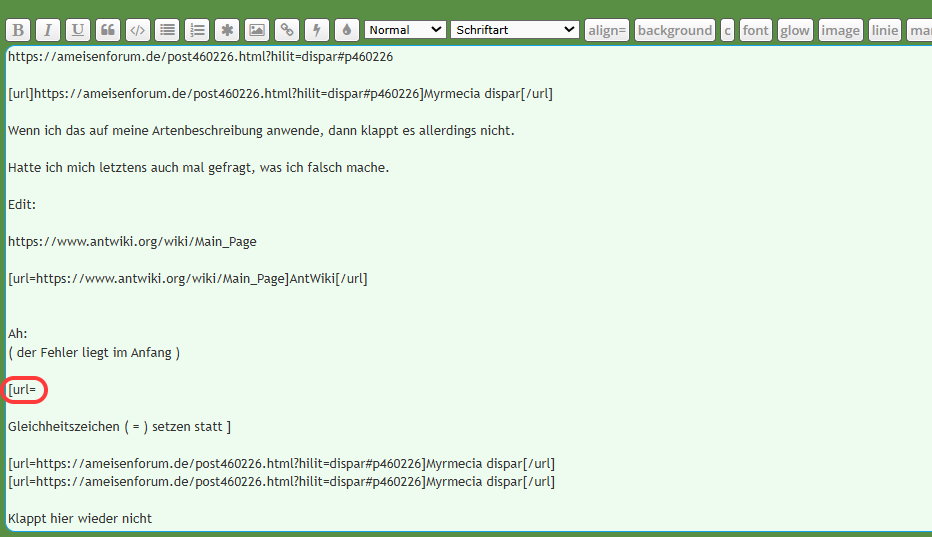932x537 pixels.
Task: Click the align= BBCode button
Action: [606, 30]
